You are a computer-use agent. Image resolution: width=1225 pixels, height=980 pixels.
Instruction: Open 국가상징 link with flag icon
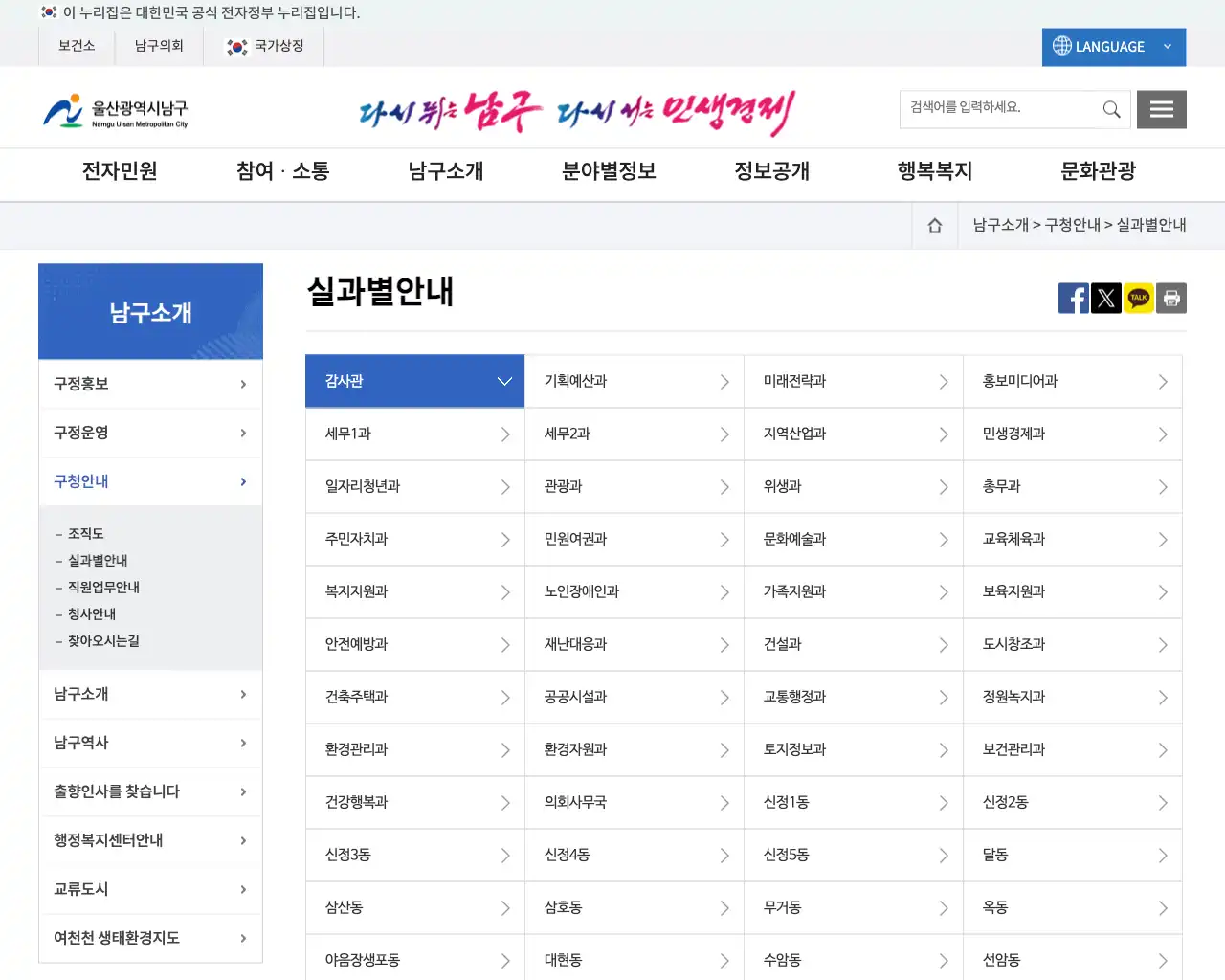[264, 46]
